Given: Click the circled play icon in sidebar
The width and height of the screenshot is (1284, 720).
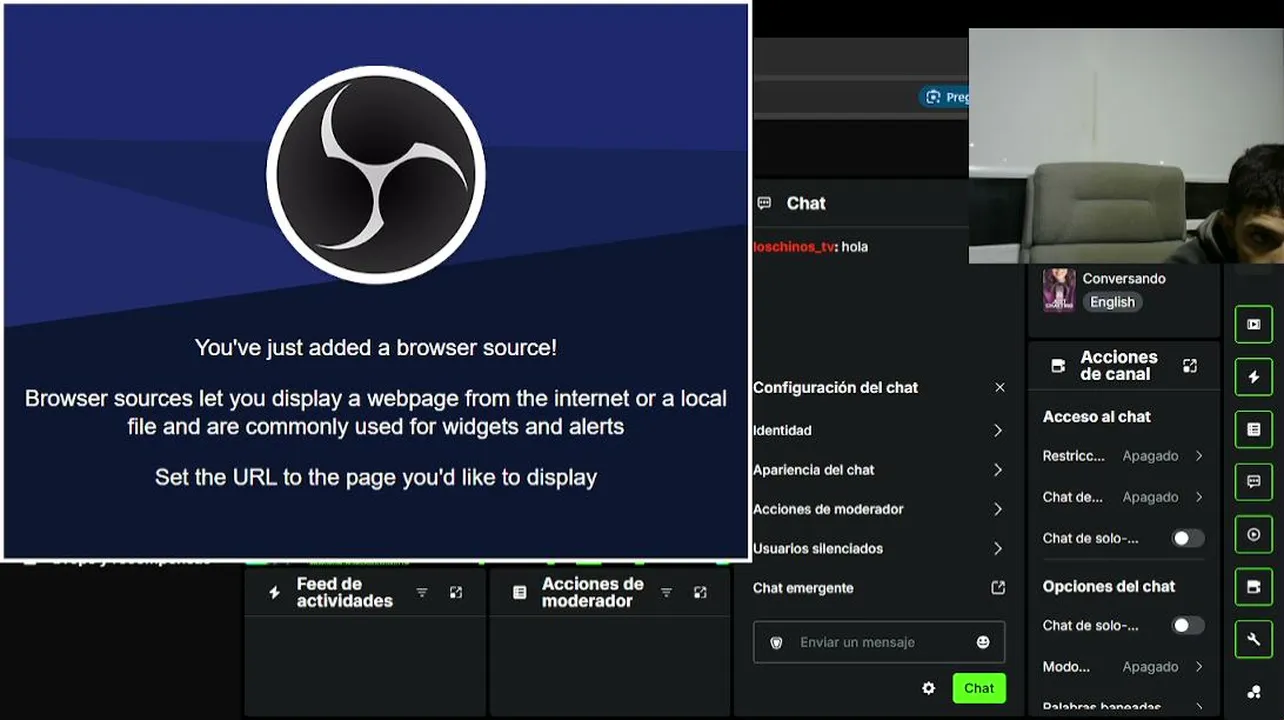Looking at the screenshot, I should 1254,535.
